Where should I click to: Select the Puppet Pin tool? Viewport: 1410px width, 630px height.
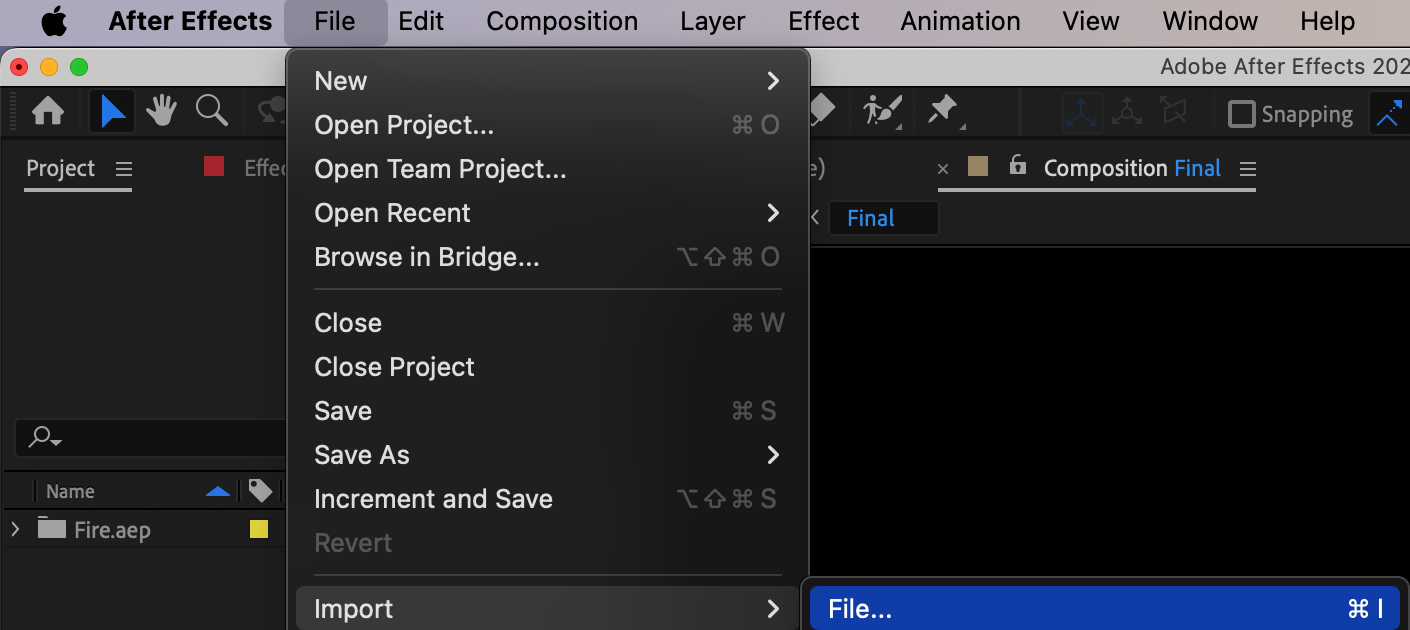click(942, 111)
